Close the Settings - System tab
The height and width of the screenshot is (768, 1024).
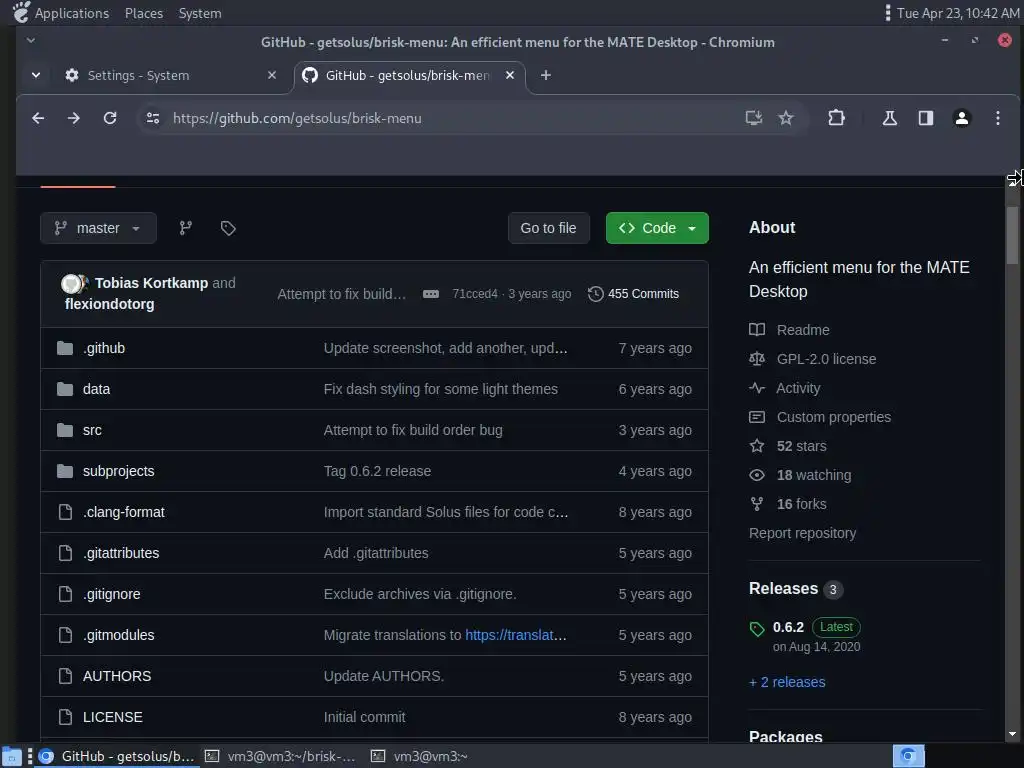click(272, 75)
